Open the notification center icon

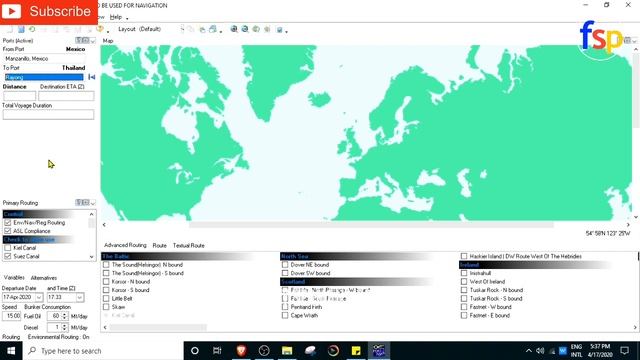click(x=624, y=351)
